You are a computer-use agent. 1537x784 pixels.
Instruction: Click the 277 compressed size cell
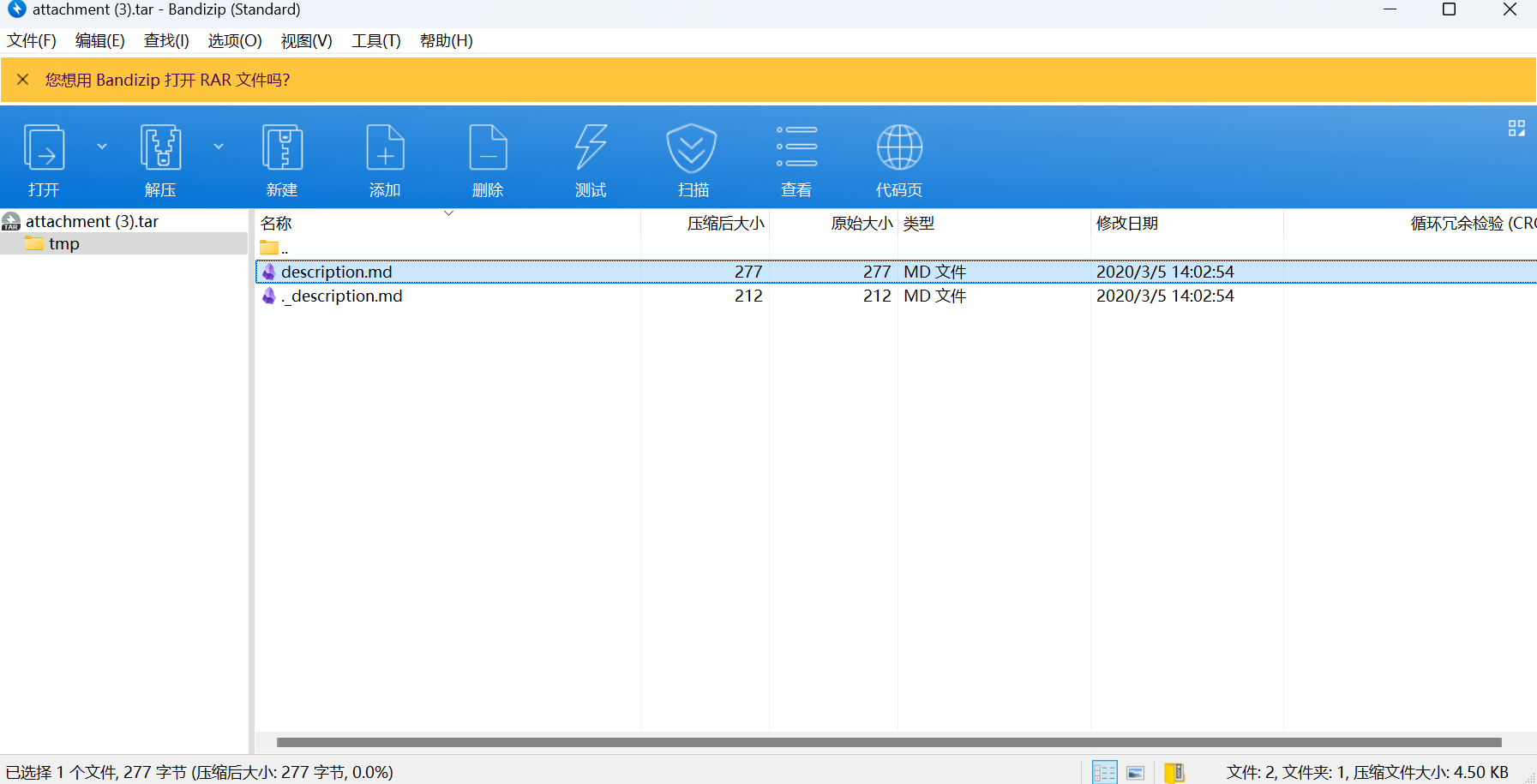[748, 272]
